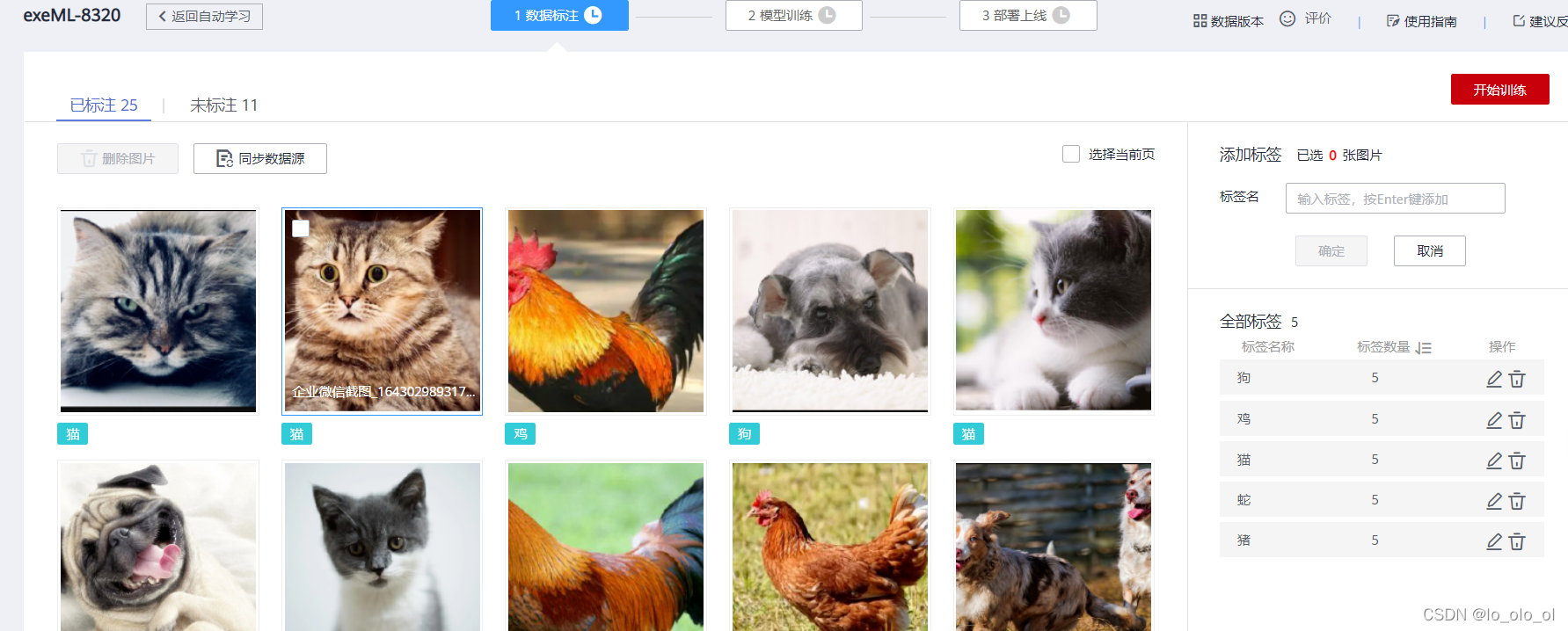
Task: Click the 建议反馈 feedback icon
Action: 1519,20
